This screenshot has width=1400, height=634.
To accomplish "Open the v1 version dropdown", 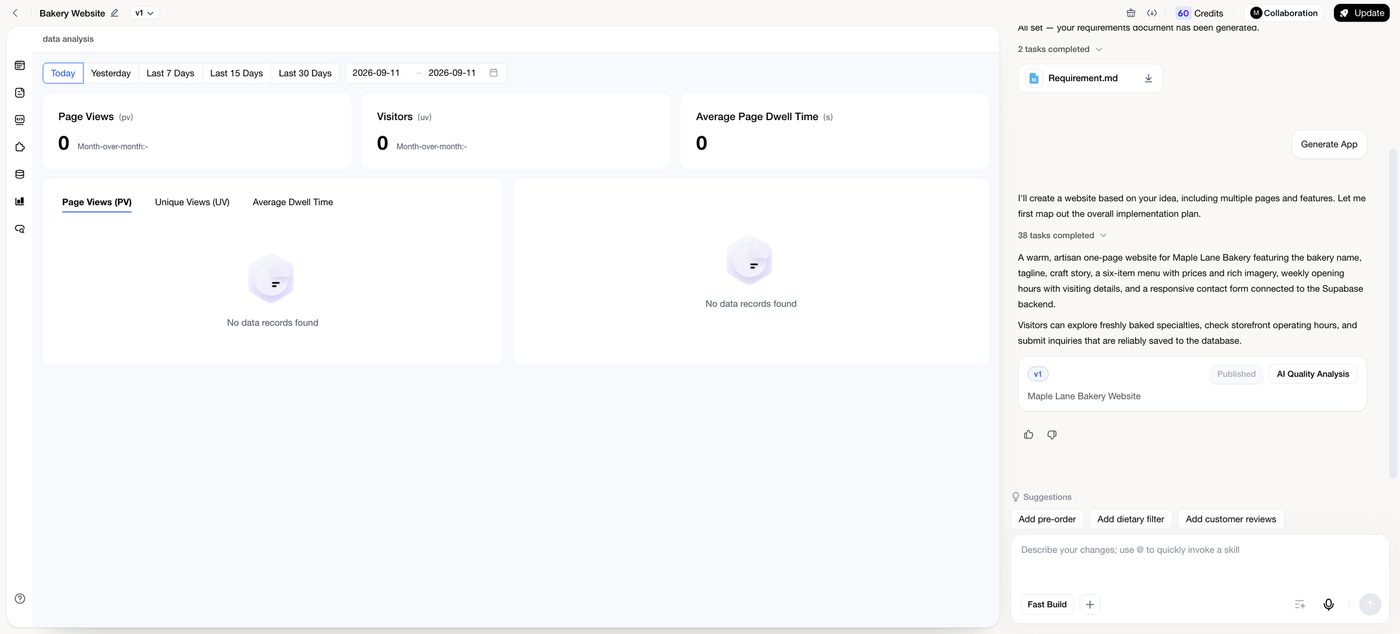I will [x=145, y=13].
